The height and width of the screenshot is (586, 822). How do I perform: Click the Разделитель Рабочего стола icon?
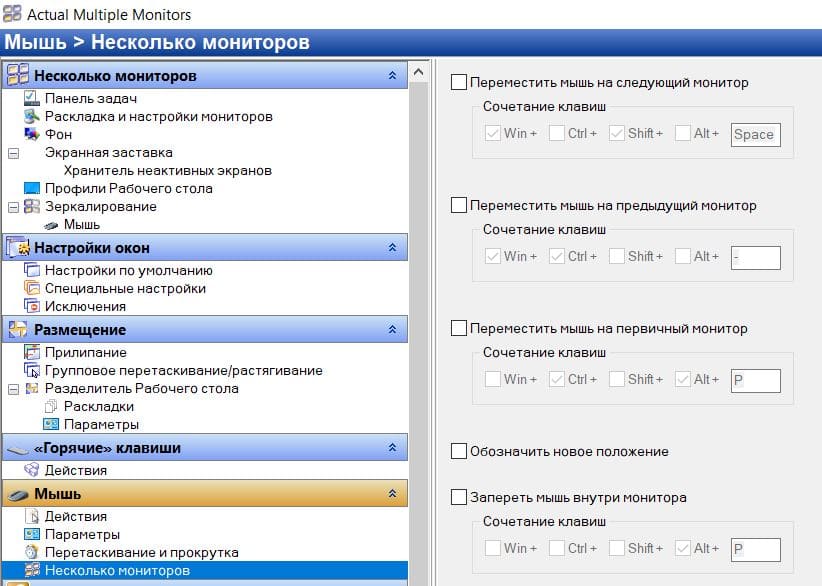pos(32,388)
